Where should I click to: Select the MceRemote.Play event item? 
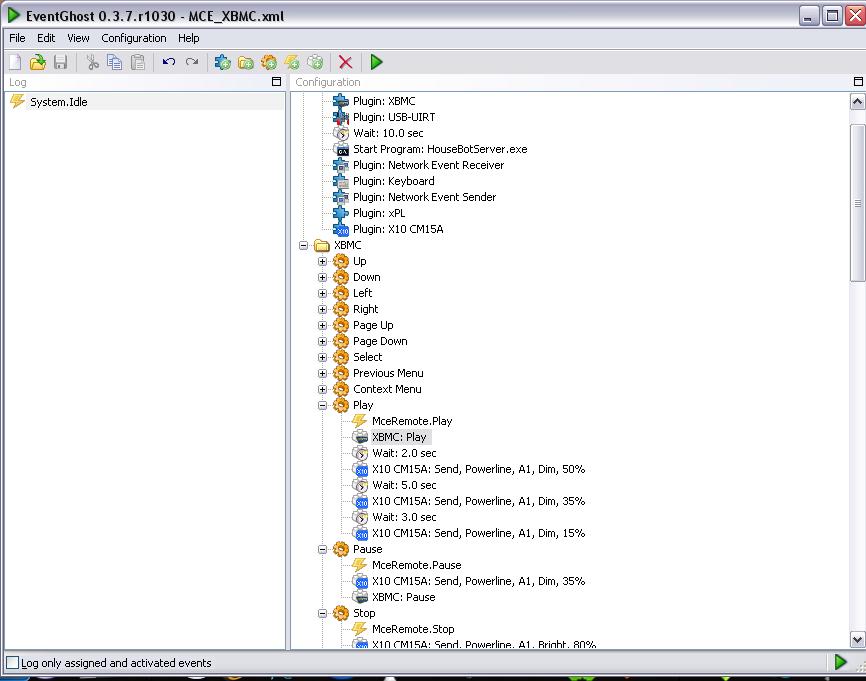click(412, 421)
